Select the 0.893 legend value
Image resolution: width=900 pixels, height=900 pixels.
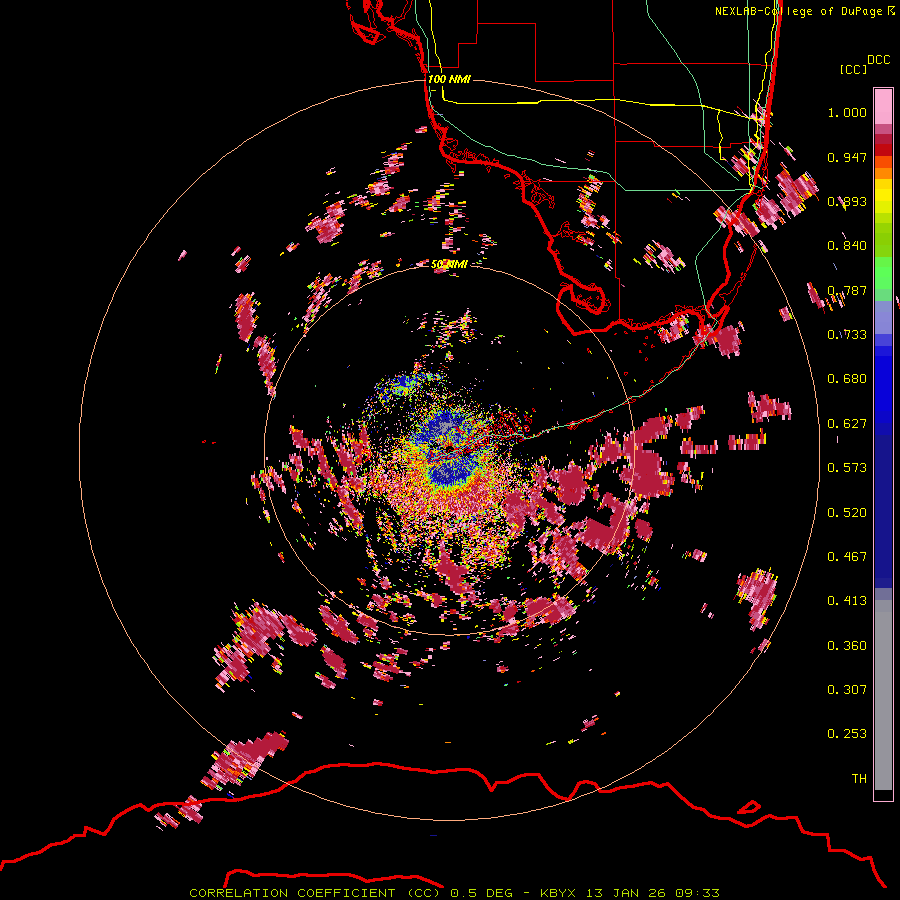point(847,201)
